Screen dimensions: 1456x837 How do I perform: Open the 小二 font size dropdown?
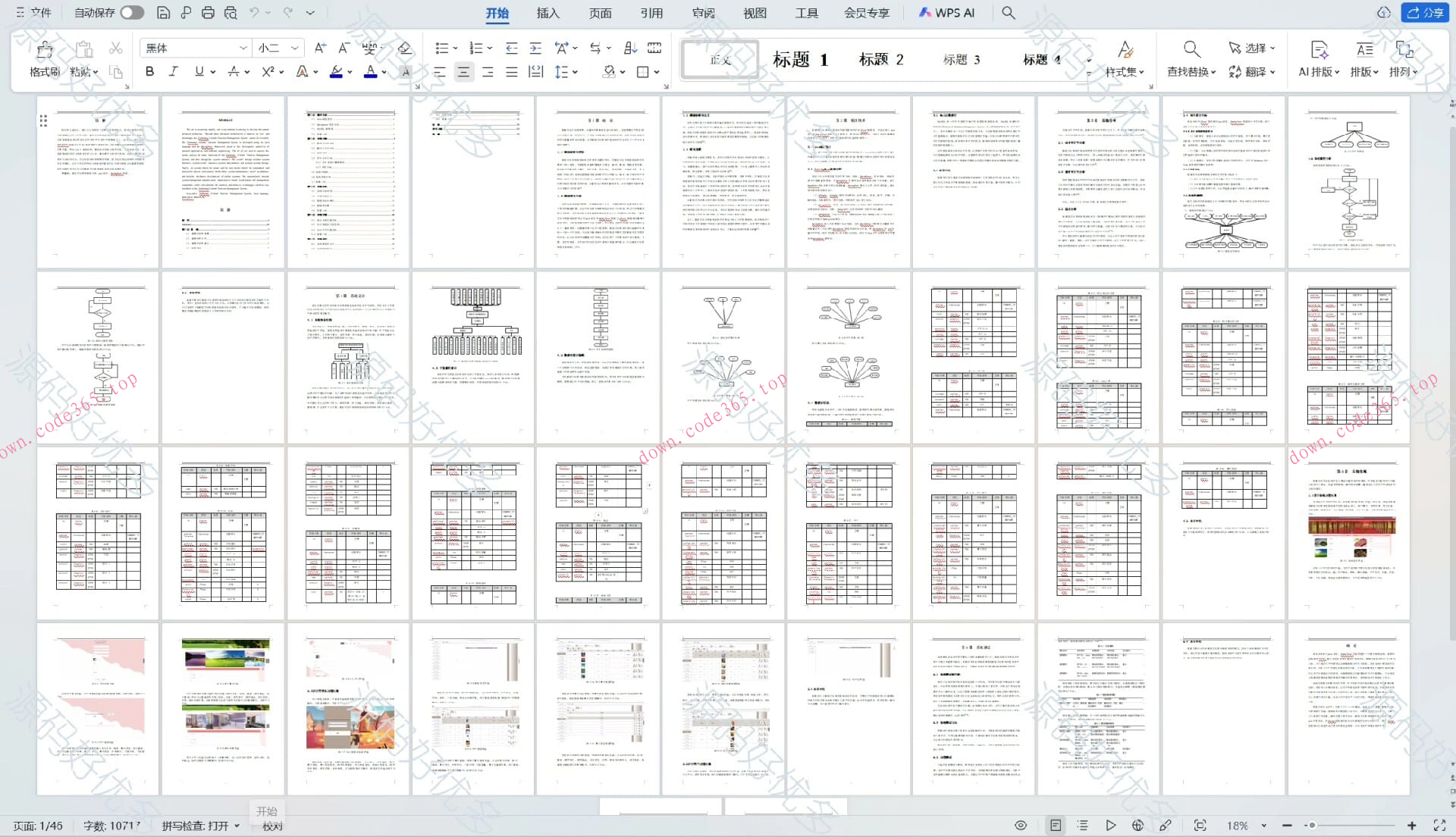(294, 48)
